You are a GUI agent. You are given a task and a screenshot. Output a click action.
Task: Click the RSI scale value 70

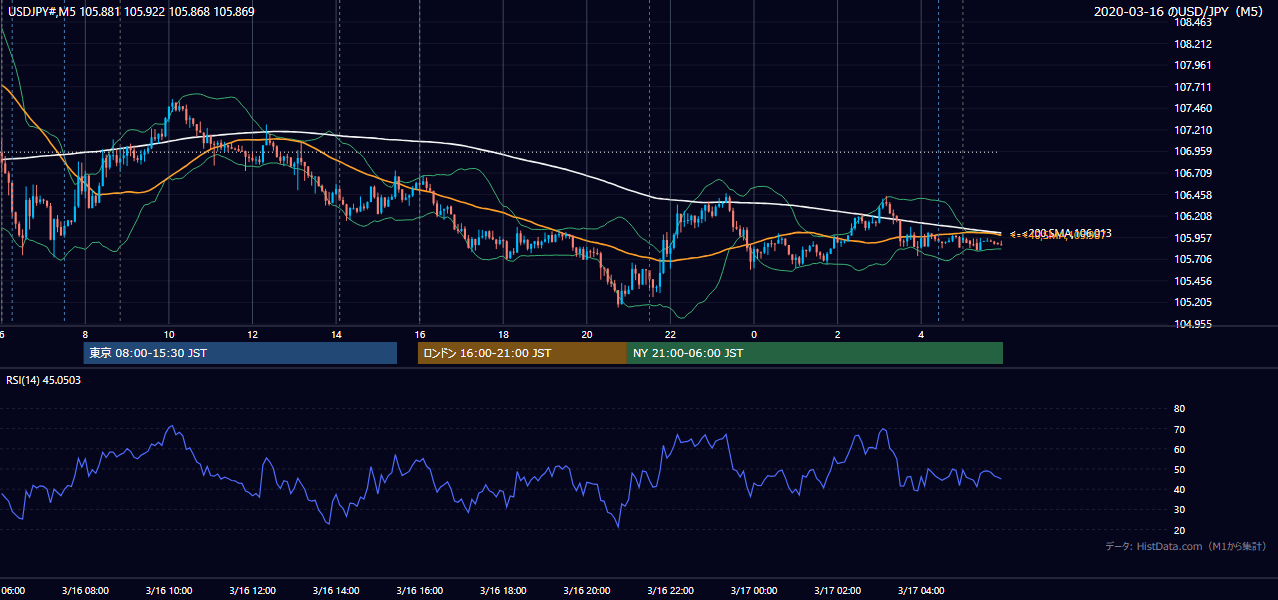[x=1179, y=429]
